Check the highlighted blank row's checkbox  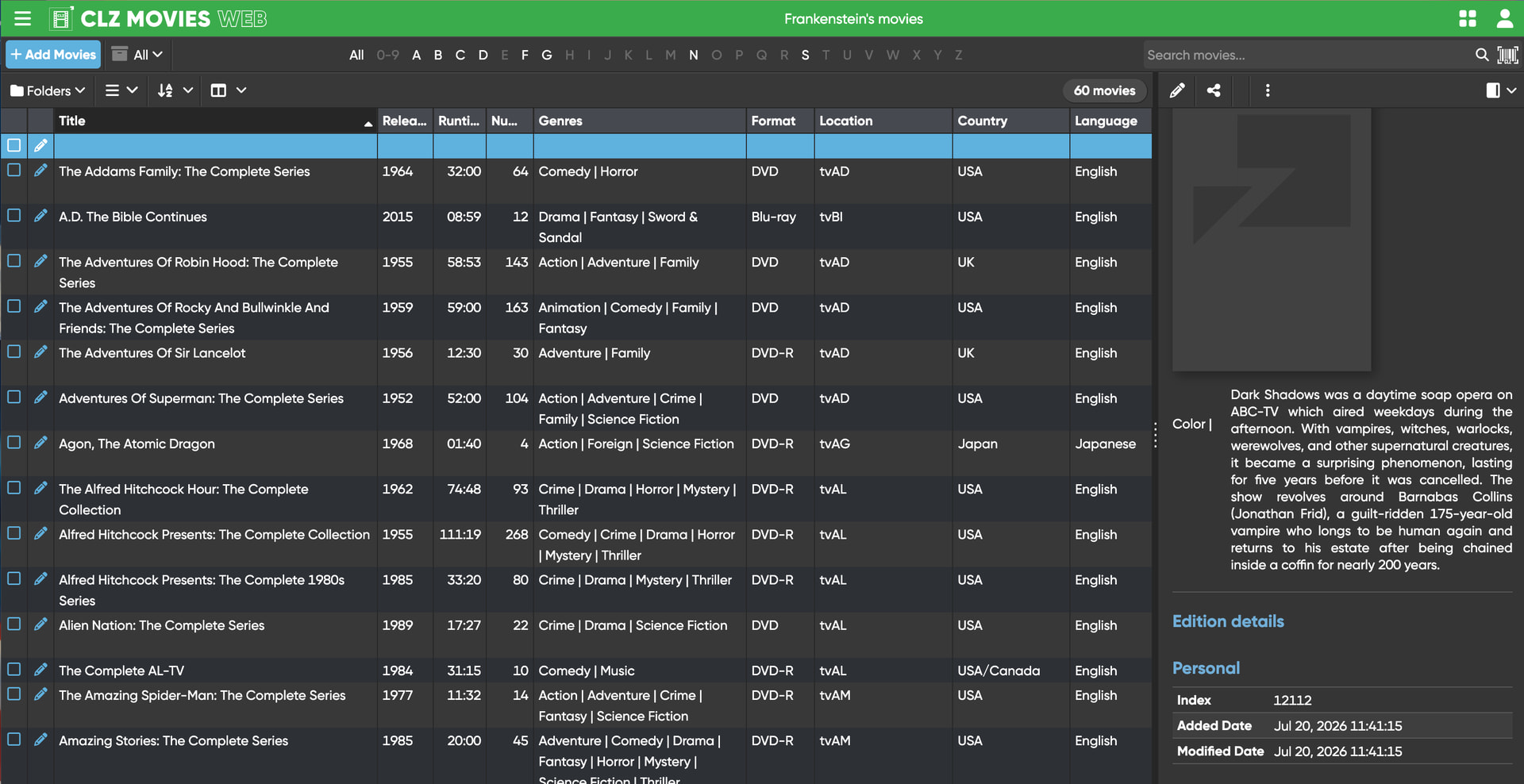pos(14,145)
